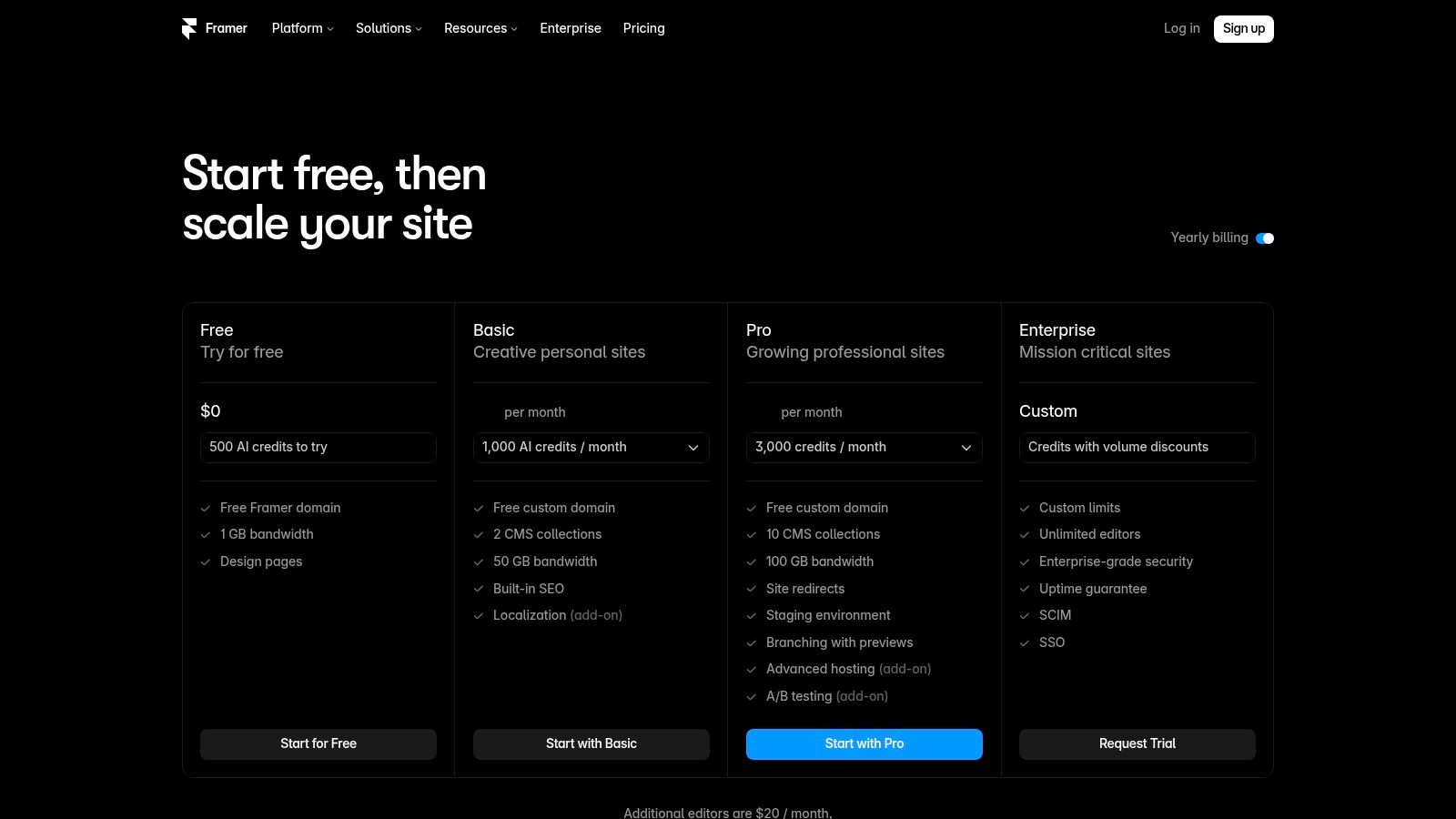Click the "Enterprise" plan card title
1456x819 pixels.
(1057, 330)
